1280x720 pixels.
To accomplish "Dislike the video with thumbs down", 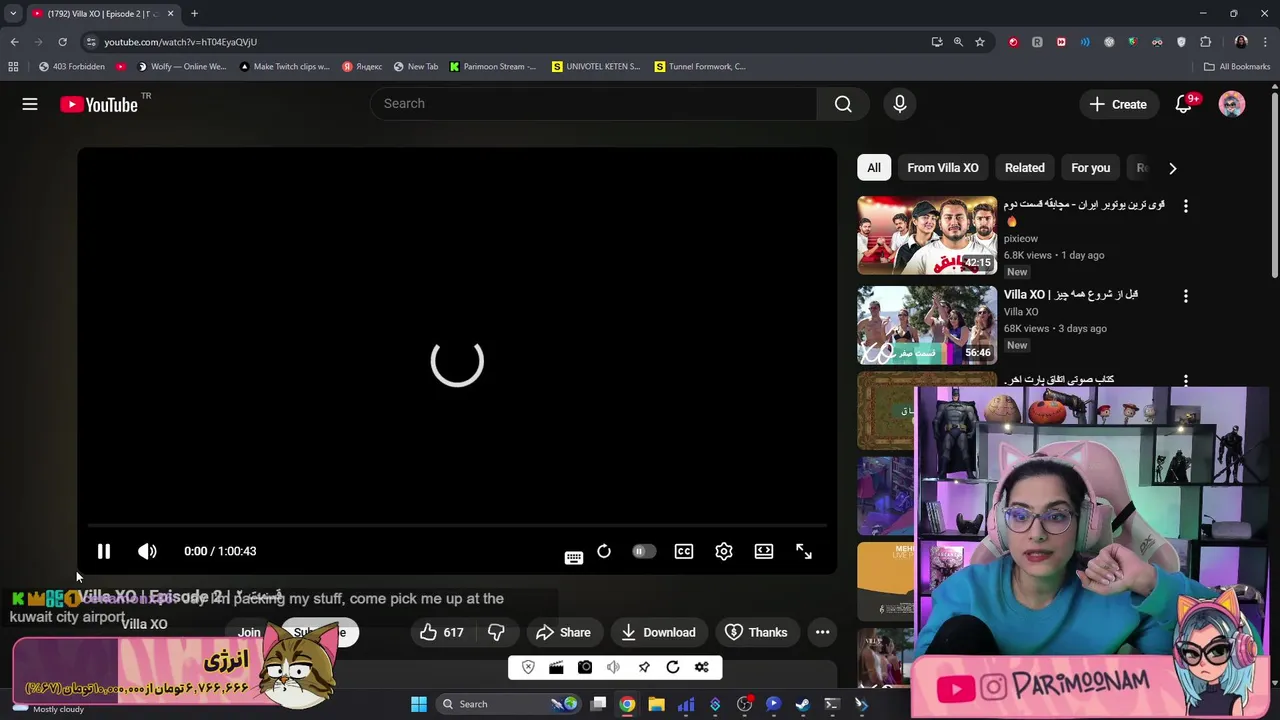I will (496, 632).
